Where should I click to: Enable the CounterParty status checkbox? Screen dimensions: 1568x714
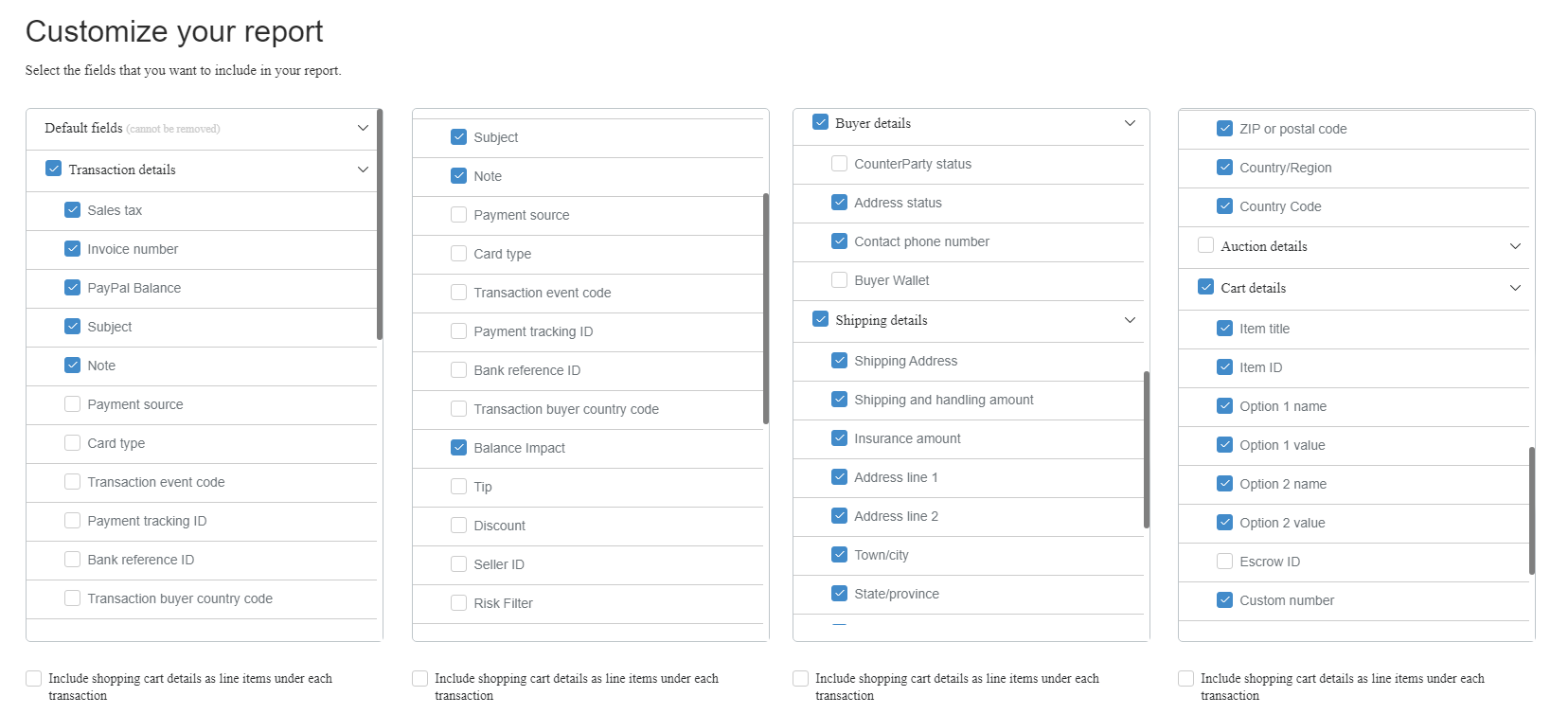[x=840, y=164]
